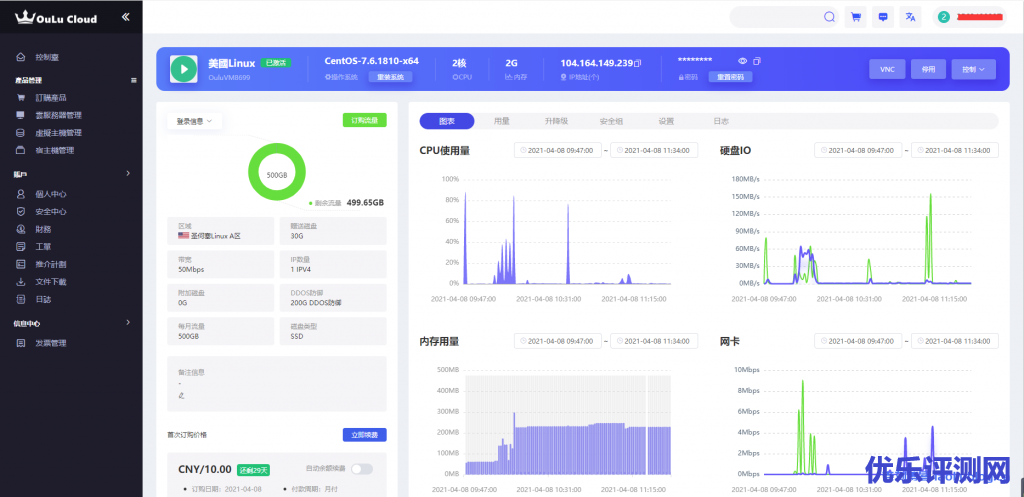Reveal password with the eye icon

[742, 62]
